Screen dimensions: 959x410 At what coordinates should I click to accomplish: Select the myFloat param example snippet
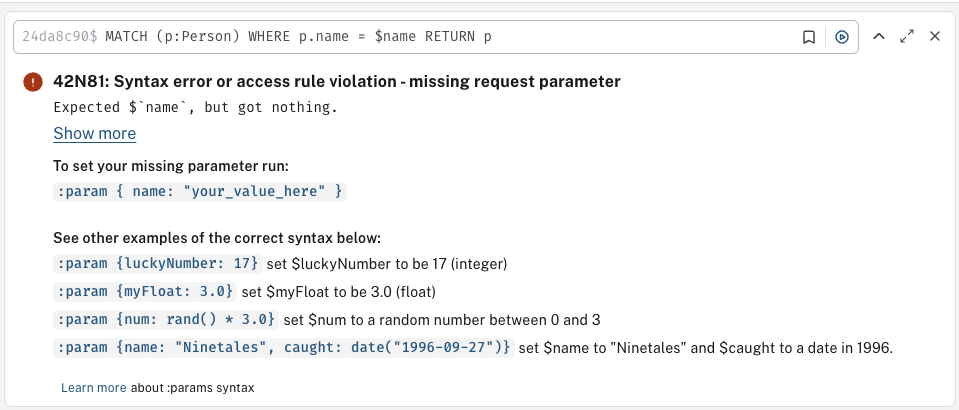coord(145,292)
